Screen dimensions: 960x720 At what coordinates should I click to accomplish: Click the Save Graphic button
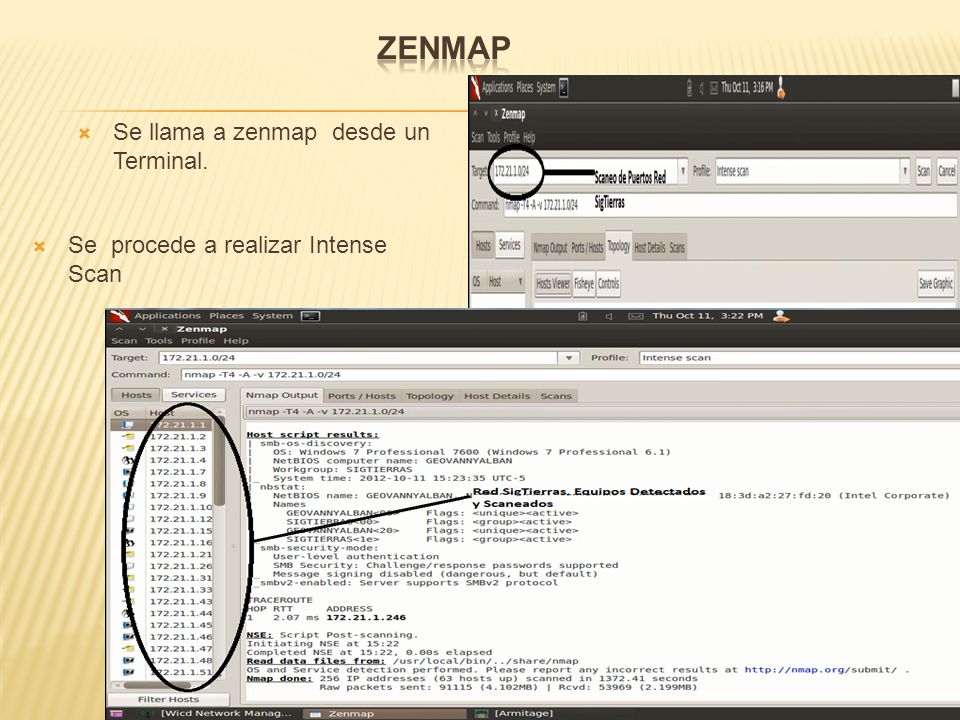936,283
